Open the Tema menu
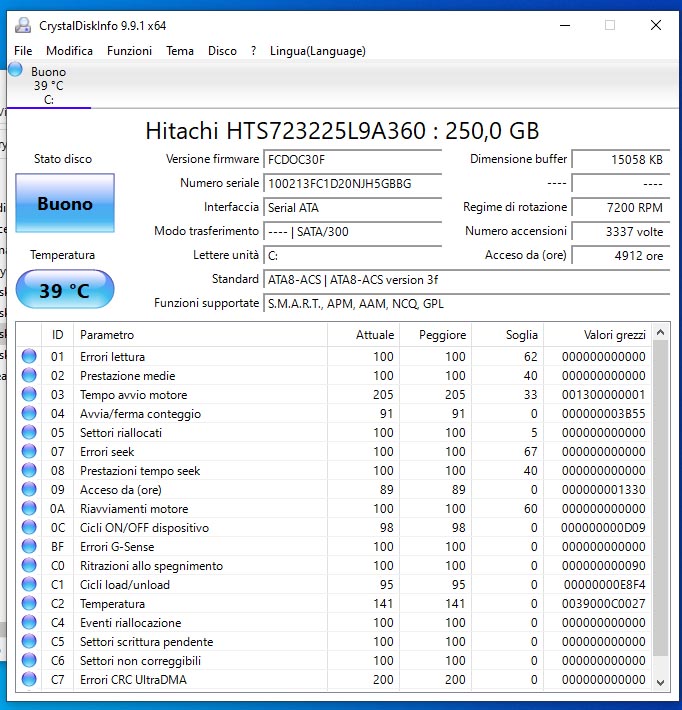The width and height of the screenshot is (682, 710). tap(180, 51)
